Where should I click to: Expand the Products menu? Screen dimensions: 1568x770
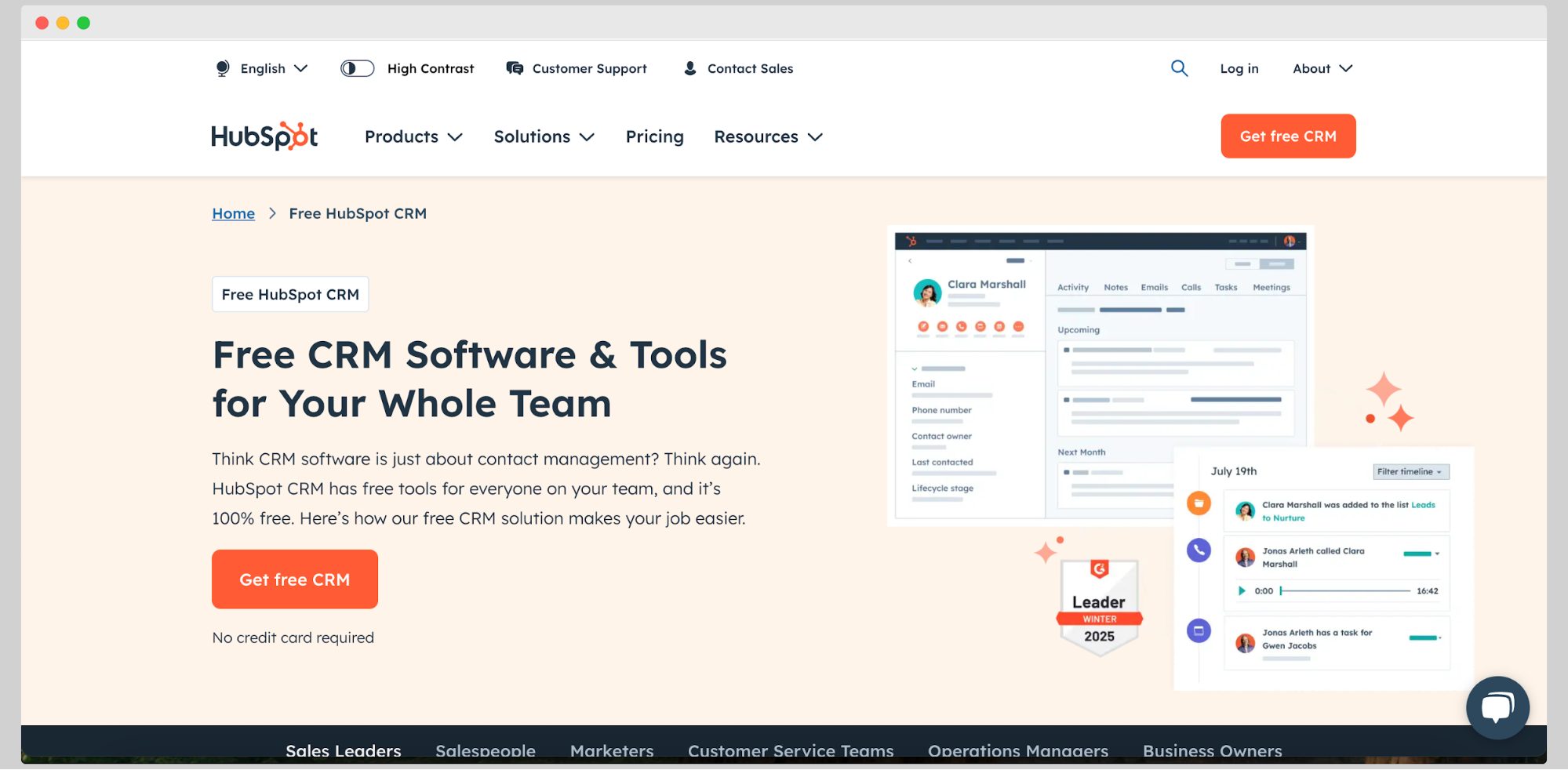click(413, 136)
